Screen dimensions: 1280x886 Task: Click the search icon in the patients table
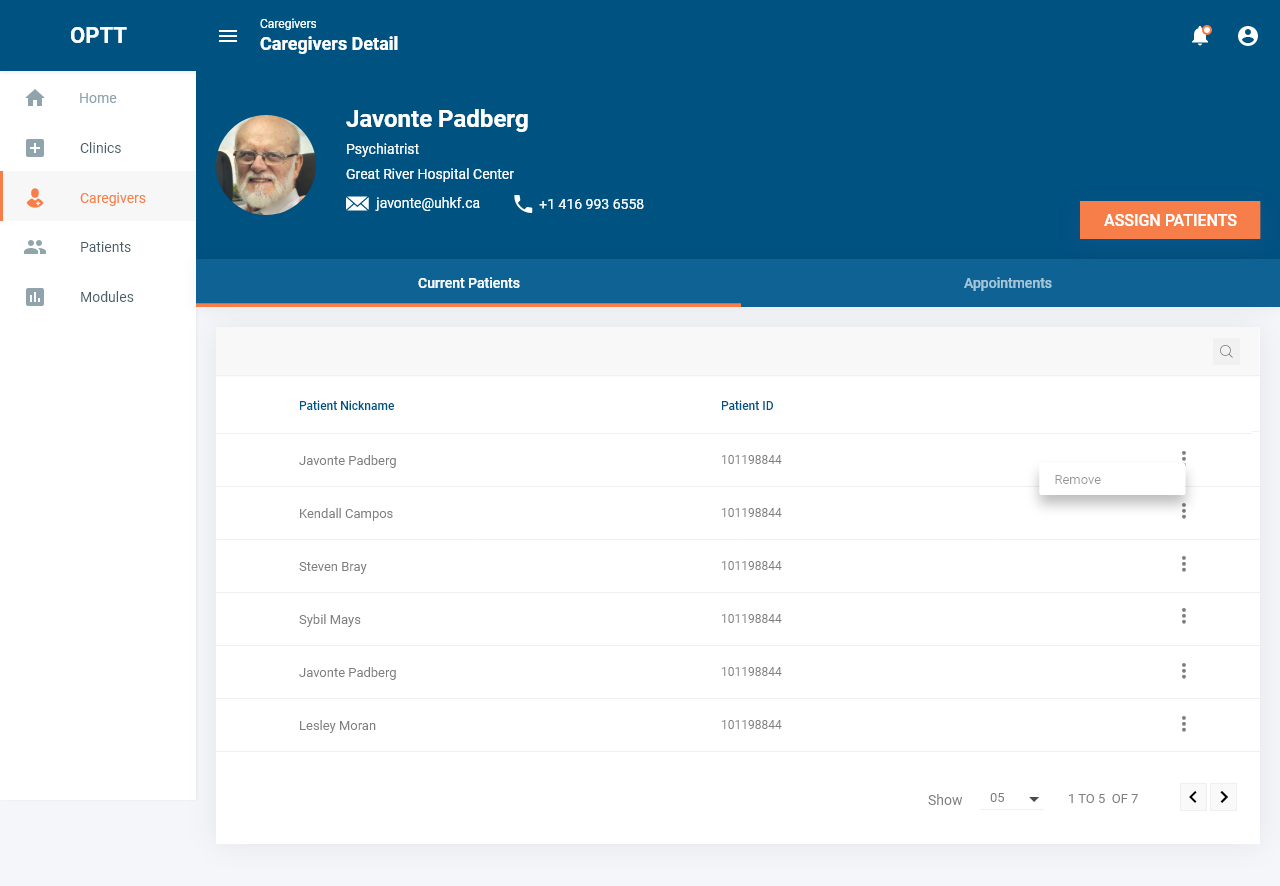(1226, 351)
